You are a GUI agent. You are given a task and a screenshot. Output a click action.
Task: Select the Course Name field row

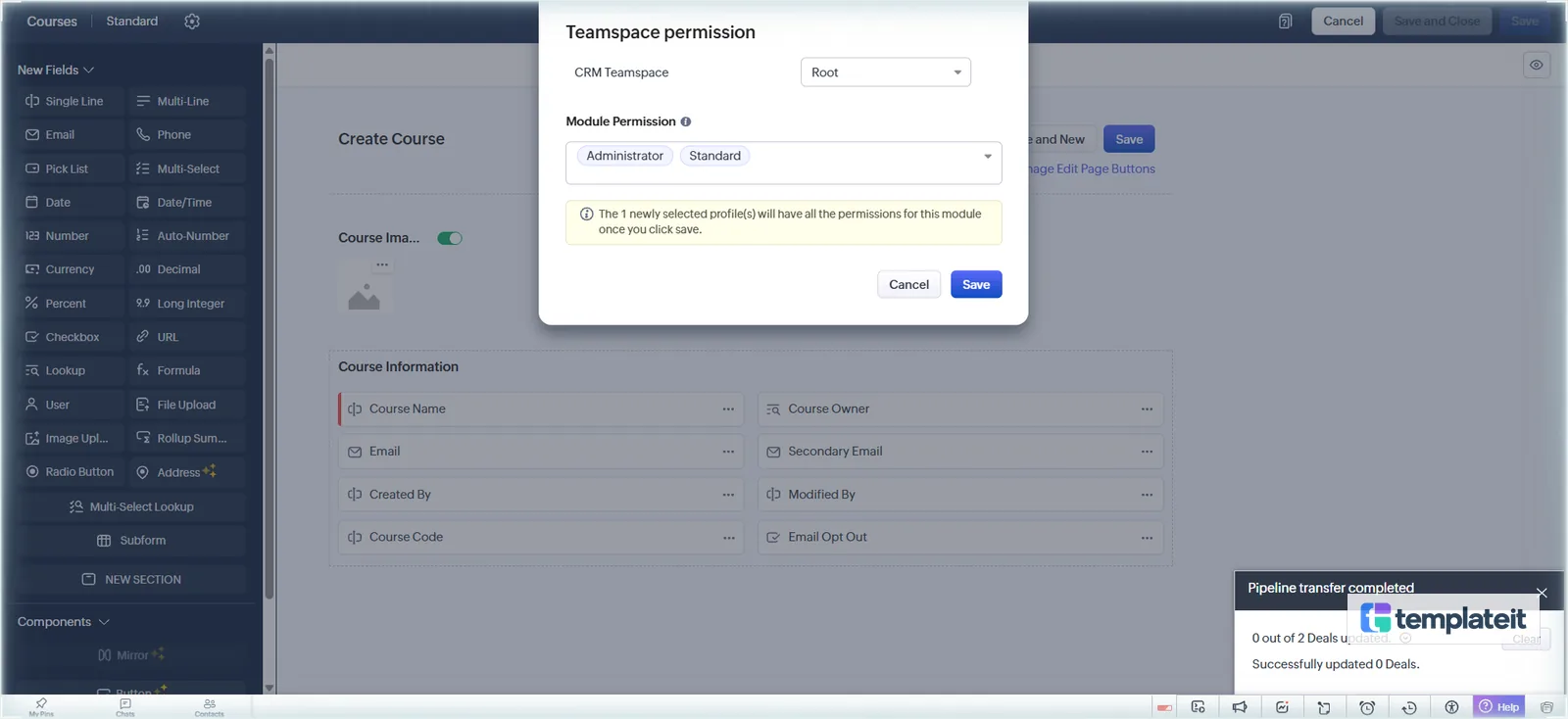pos(541,409)
